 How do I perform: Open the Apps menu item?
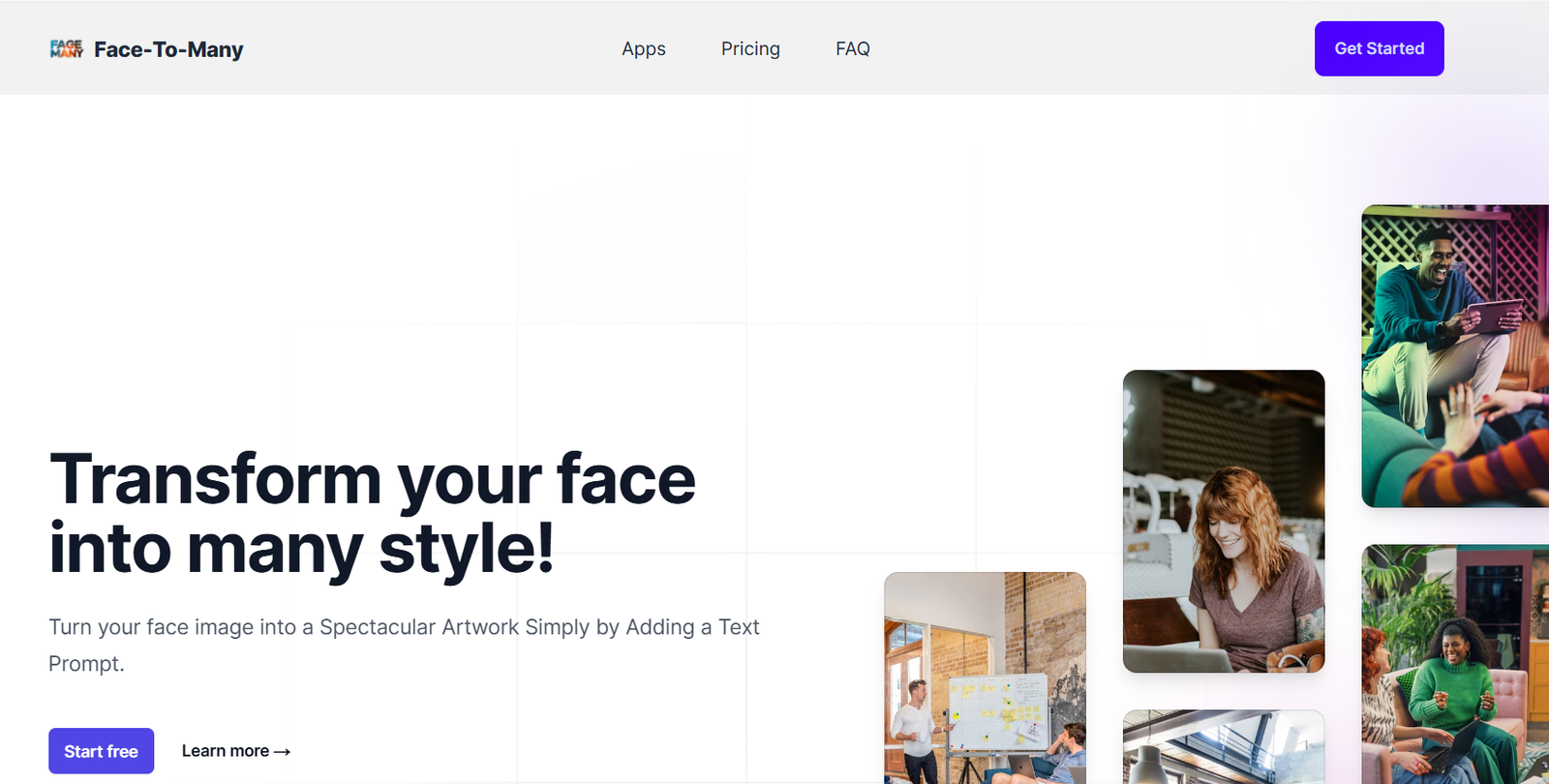[x=643, y=48]
